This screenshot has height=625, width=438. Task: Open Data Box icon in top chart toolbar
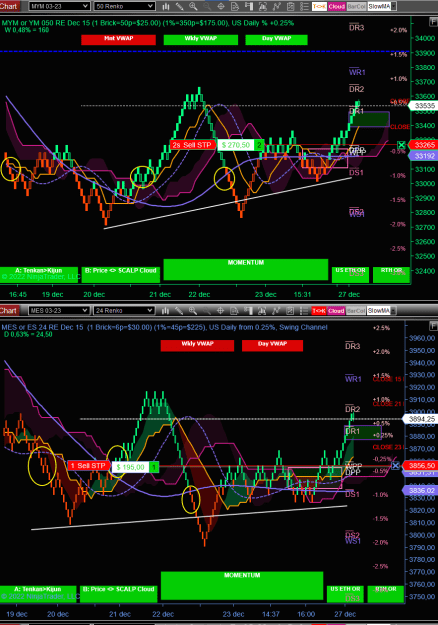[x=235, y=6]
